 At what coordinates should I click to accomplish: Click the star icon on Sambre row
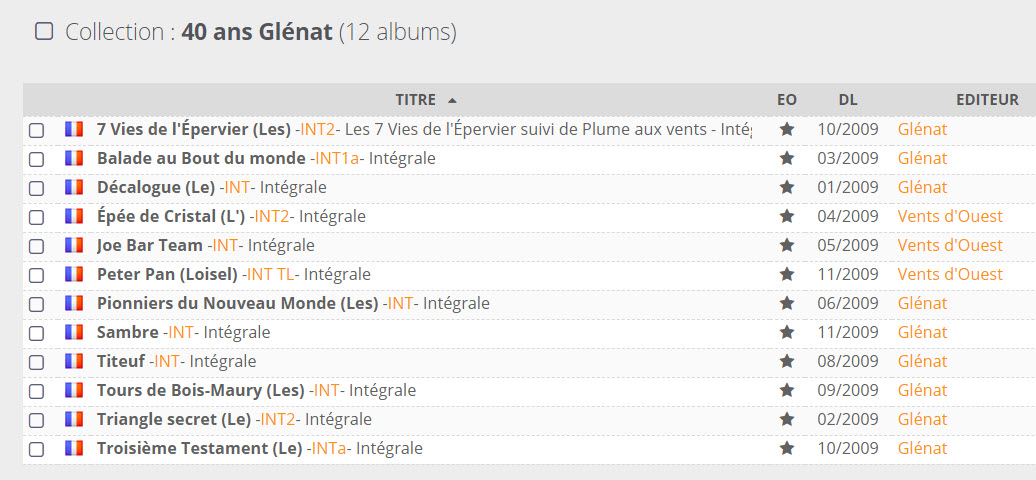click(x=787, y=332)
